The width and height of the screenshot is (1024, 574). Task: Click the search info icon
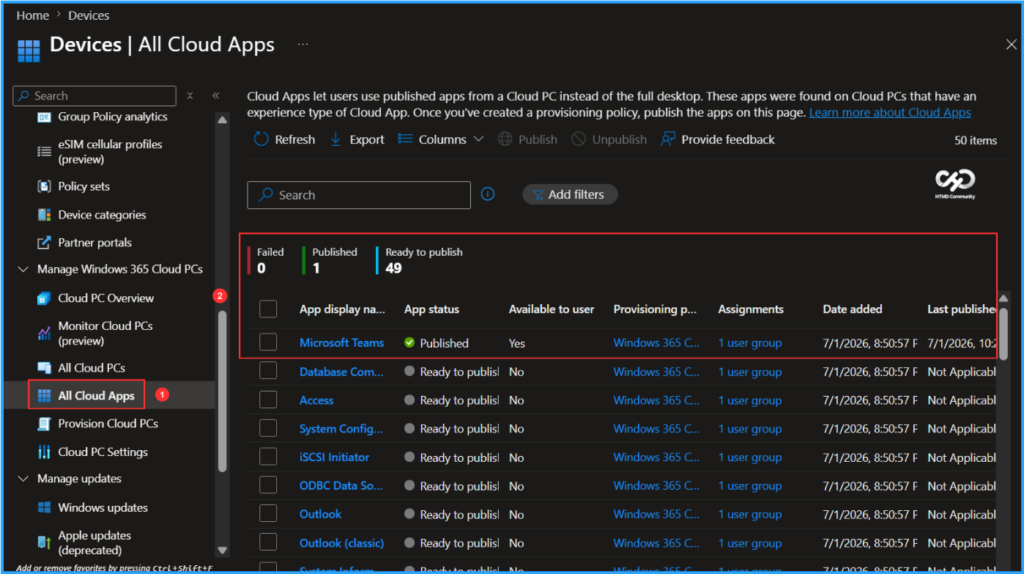coord(488,194)
